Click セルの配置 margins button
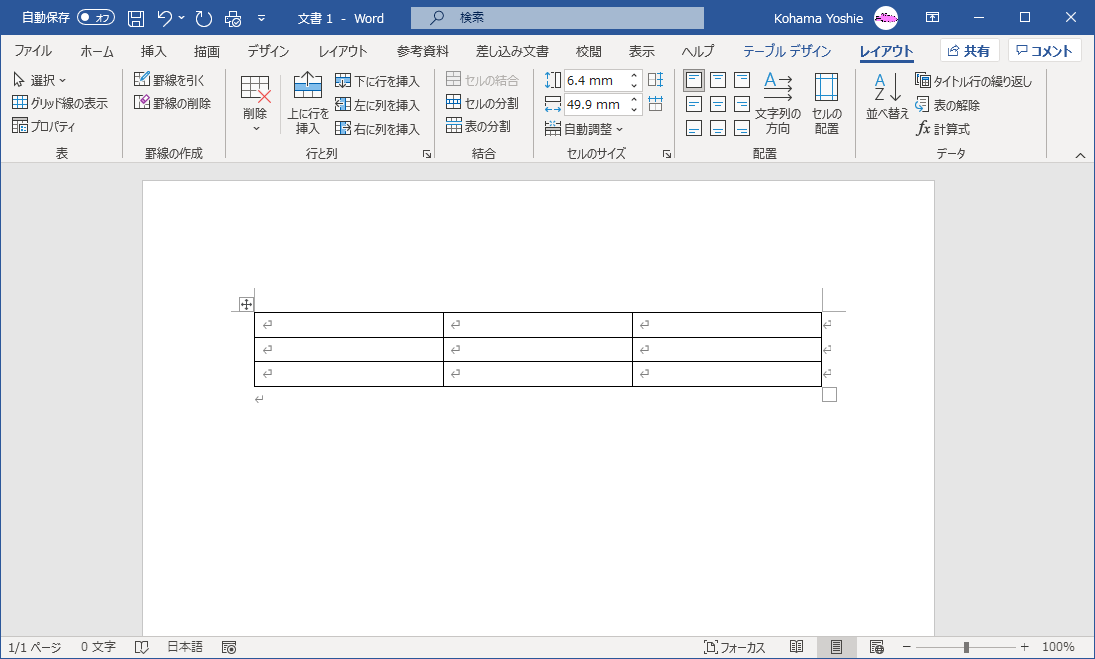The height and width of the screenshot is (659, 1095). tap(826, 103)
